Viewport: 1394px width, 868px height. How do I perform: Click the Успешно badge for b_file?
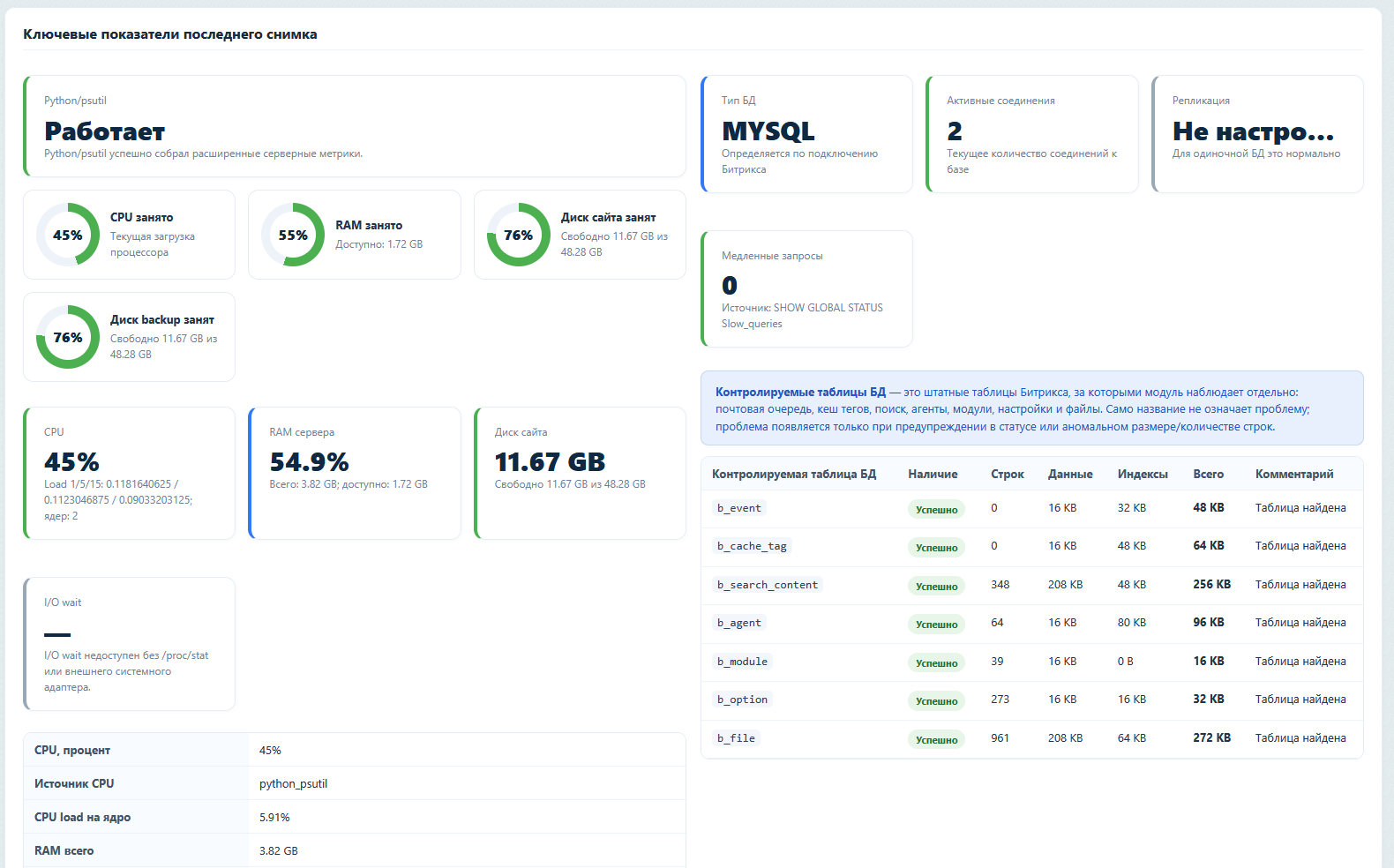tap(936, 739)
